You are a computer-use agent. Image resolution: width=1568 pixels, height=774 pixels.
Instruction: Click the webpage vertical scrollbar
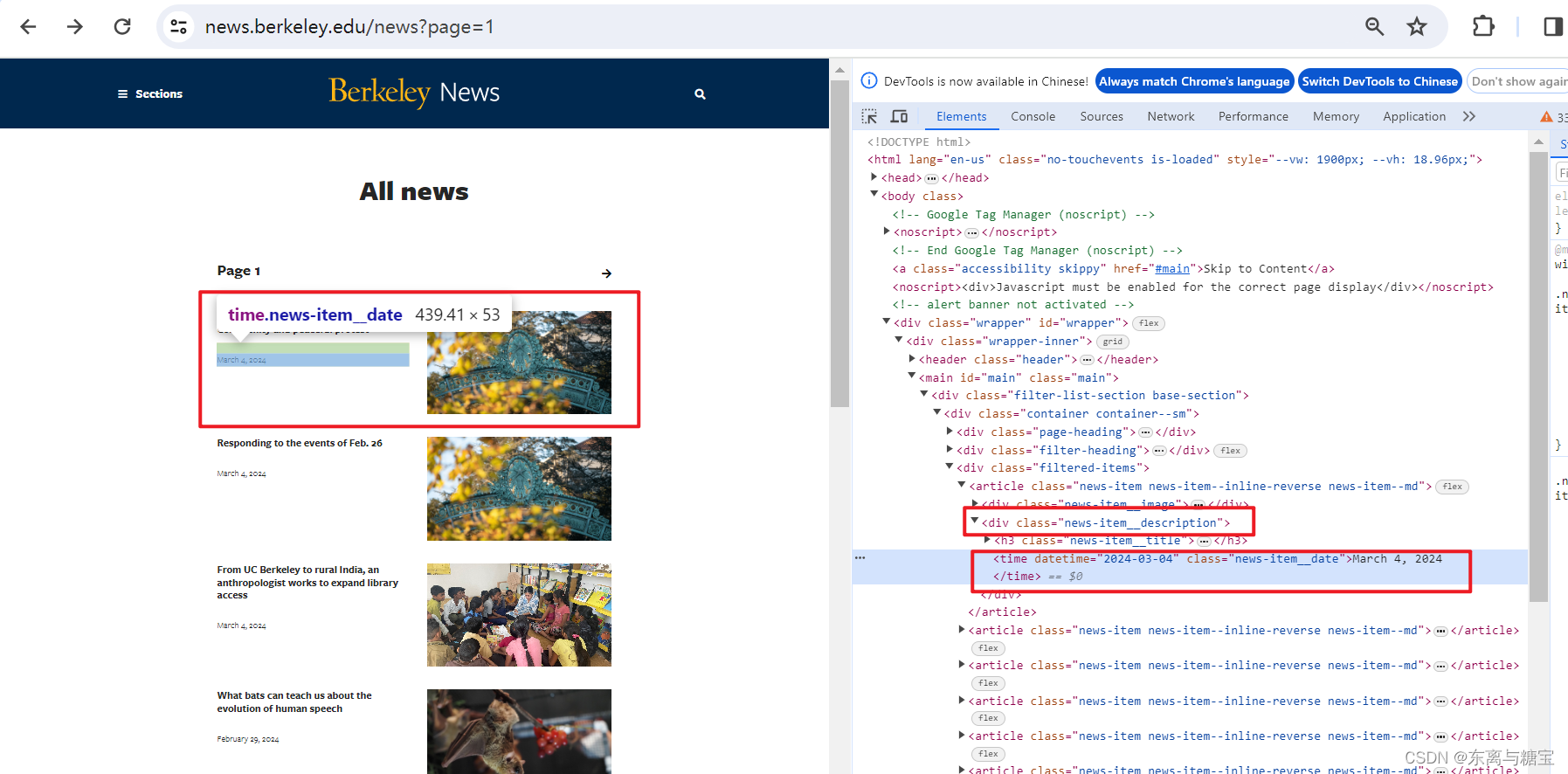(839, 243)
